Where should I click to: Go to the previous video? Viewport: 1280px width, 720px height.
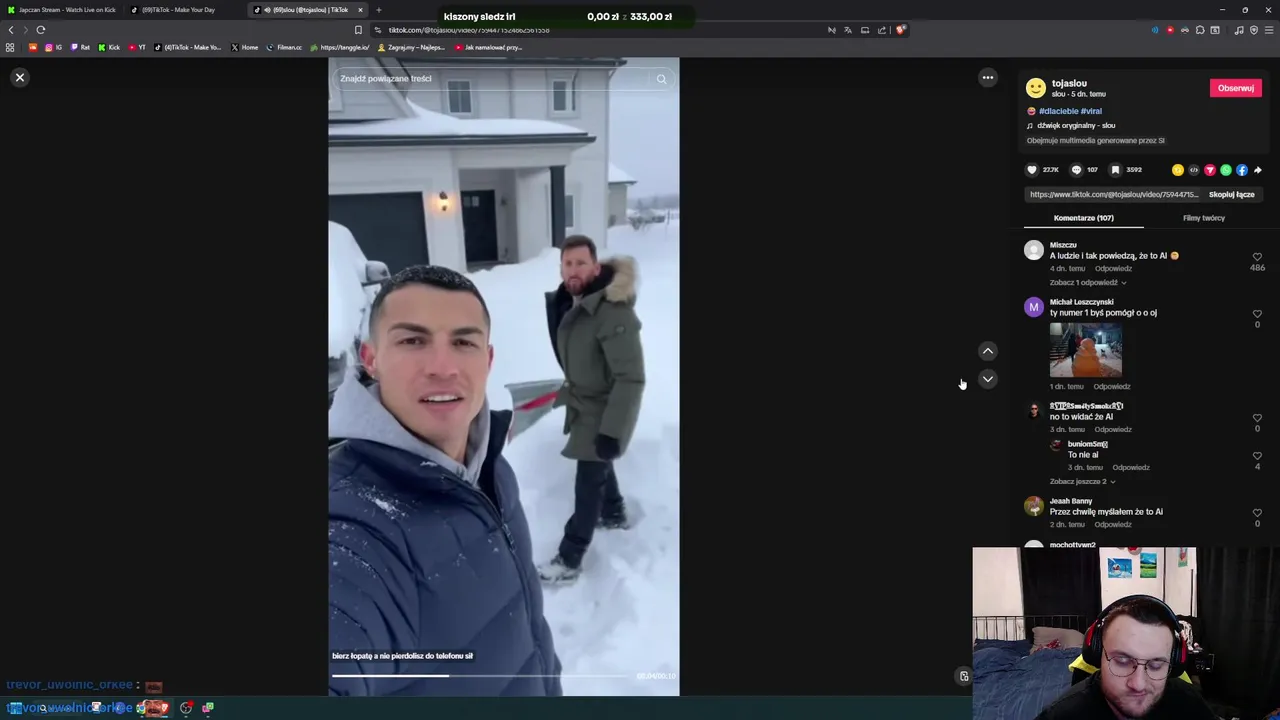click(x=988, y=351)
